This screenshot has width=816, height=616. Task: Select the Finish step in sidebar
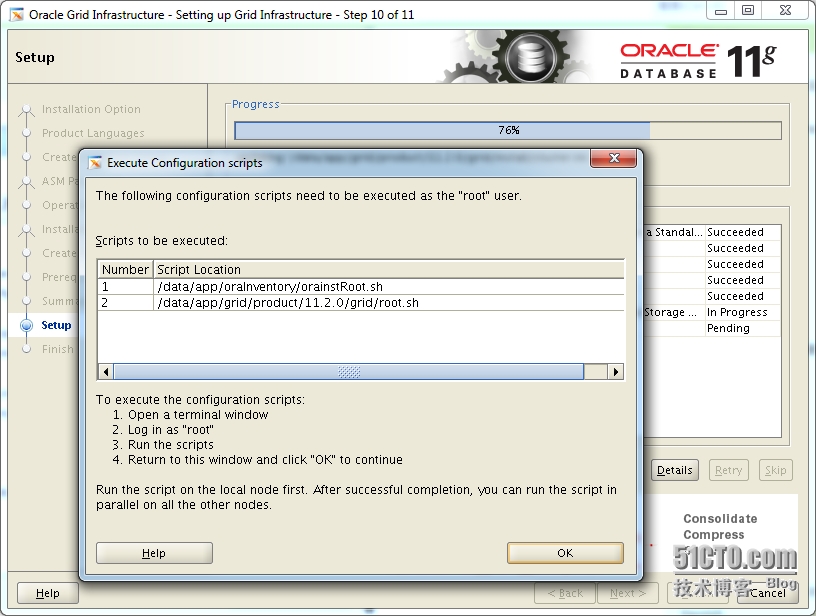pyautogui.click(x=58, y=349)
